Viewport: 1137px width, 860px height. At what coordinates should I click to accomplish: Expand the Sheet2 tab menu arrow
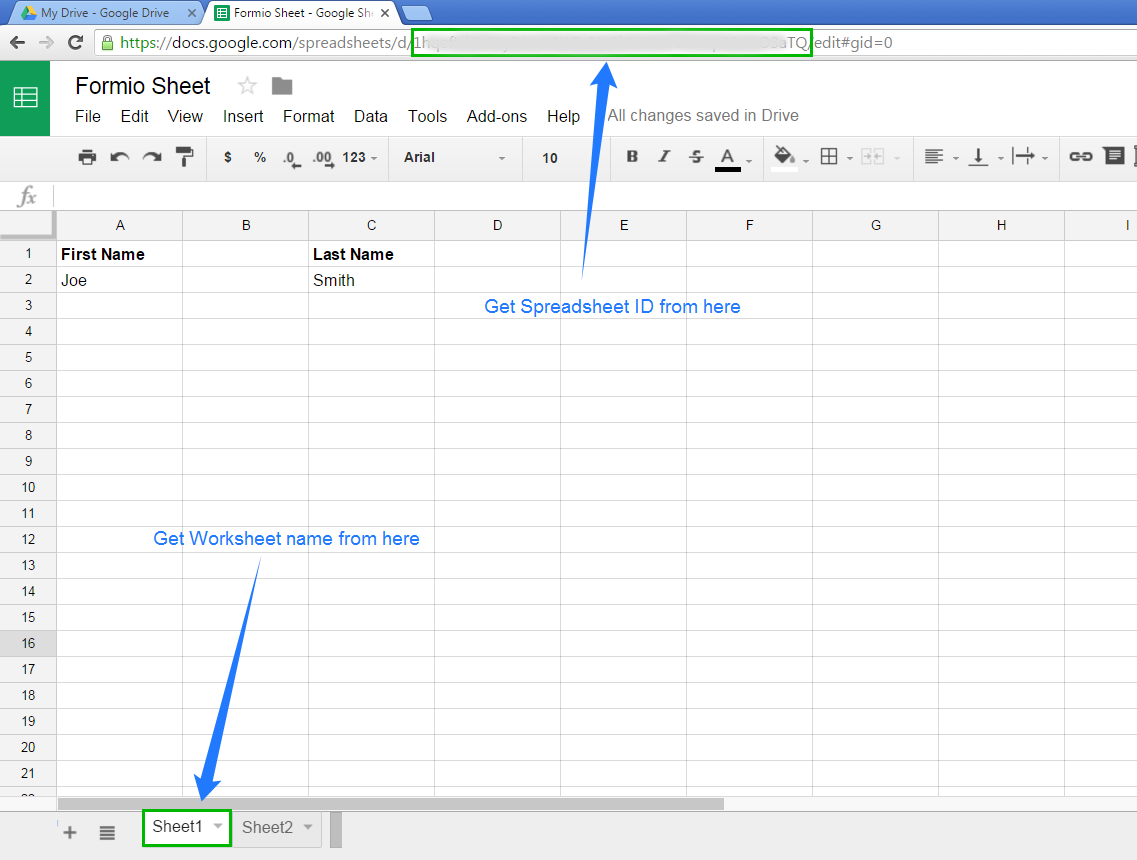pos(308,827)
